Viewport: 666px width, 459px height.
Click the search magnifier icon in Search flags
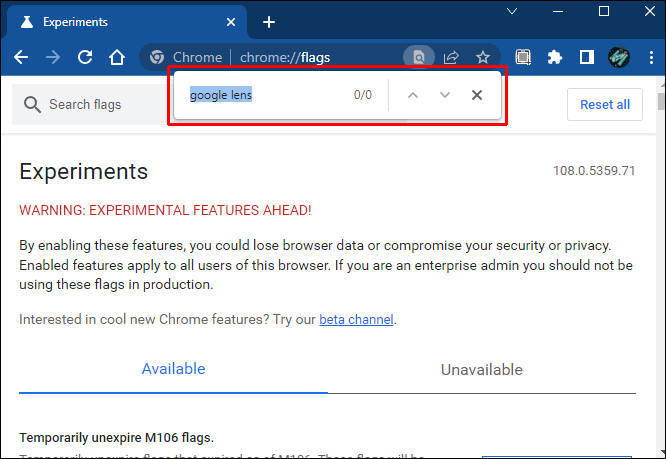(32, 104)
